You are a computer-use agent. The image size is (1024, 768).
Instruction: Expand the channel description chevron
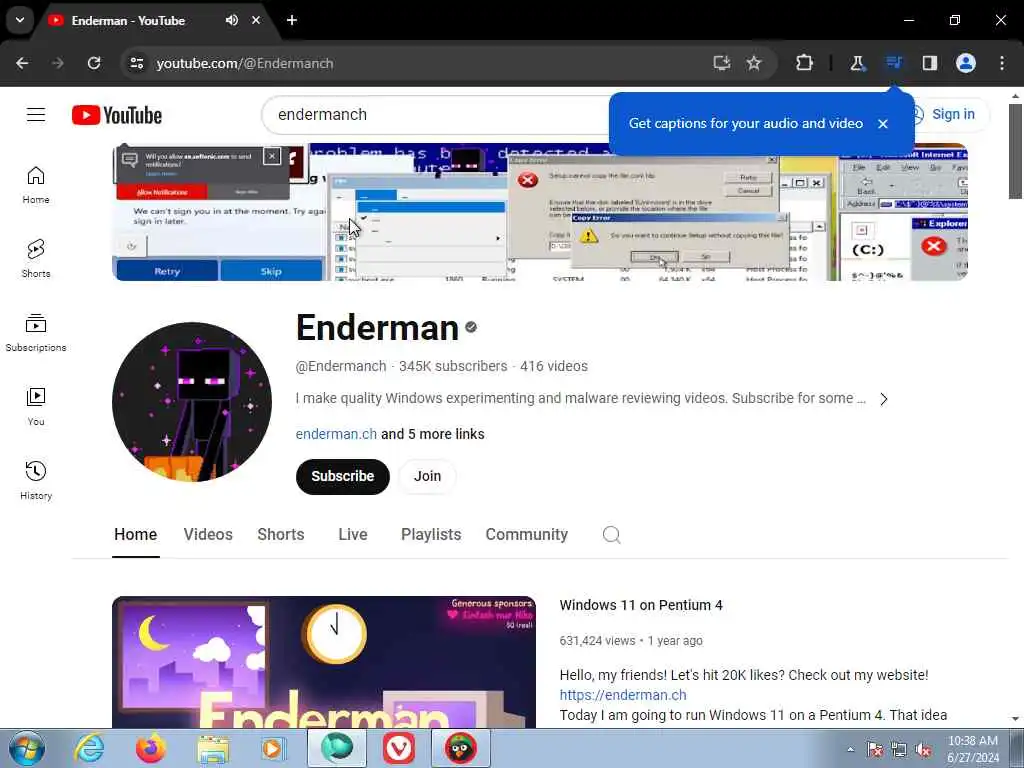coord(884,399)
